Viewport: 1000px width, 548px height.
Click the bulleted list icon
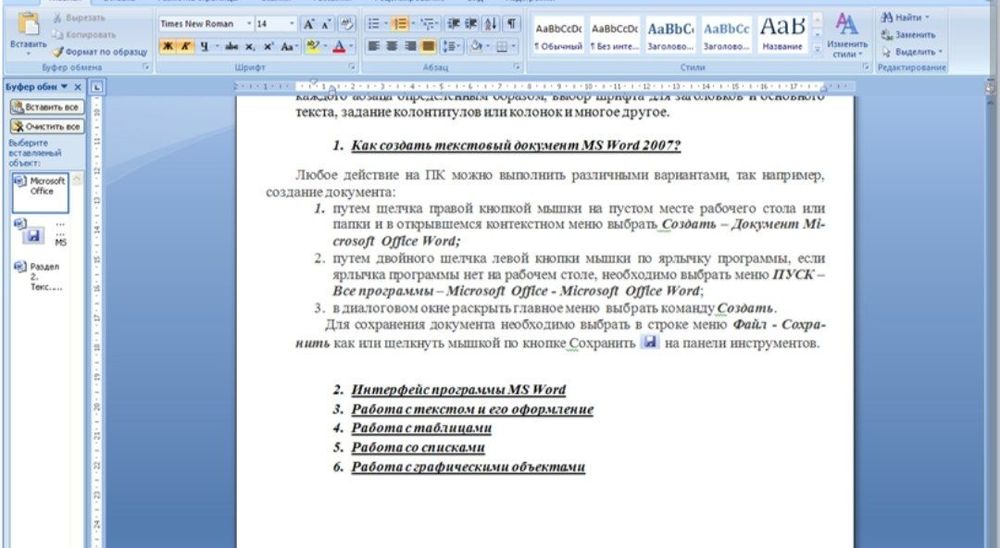(x=374, y=24)
